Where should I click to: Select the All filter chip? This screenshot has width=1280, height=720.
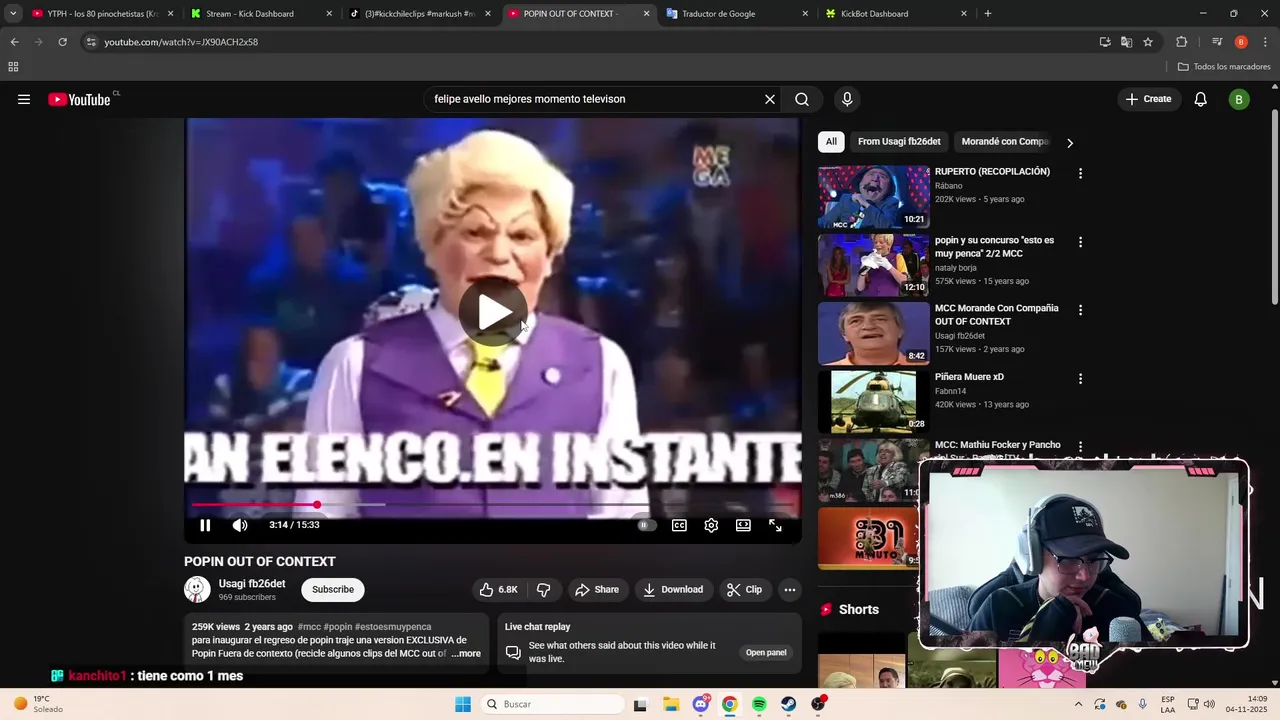(x=831, y=142)
